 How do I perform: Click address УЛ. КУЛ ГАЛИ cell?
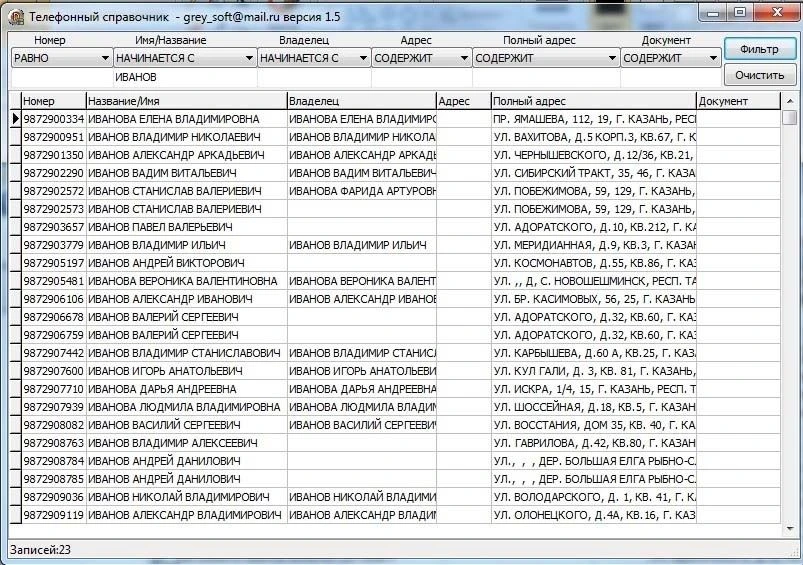click(594, 371)
